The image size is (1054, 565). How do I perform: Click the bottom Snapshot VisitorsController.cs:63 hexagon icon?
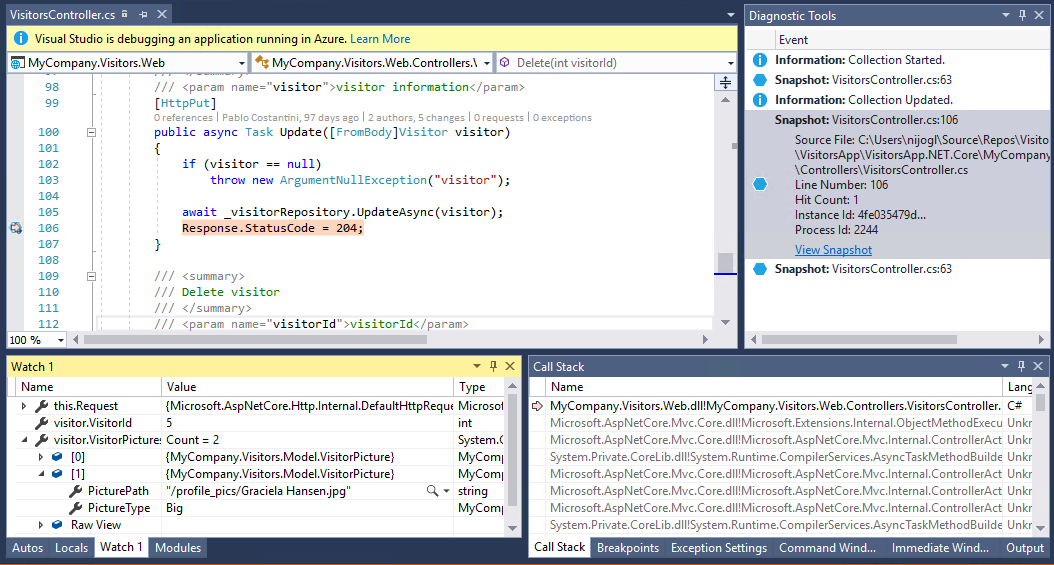[760, 269]
